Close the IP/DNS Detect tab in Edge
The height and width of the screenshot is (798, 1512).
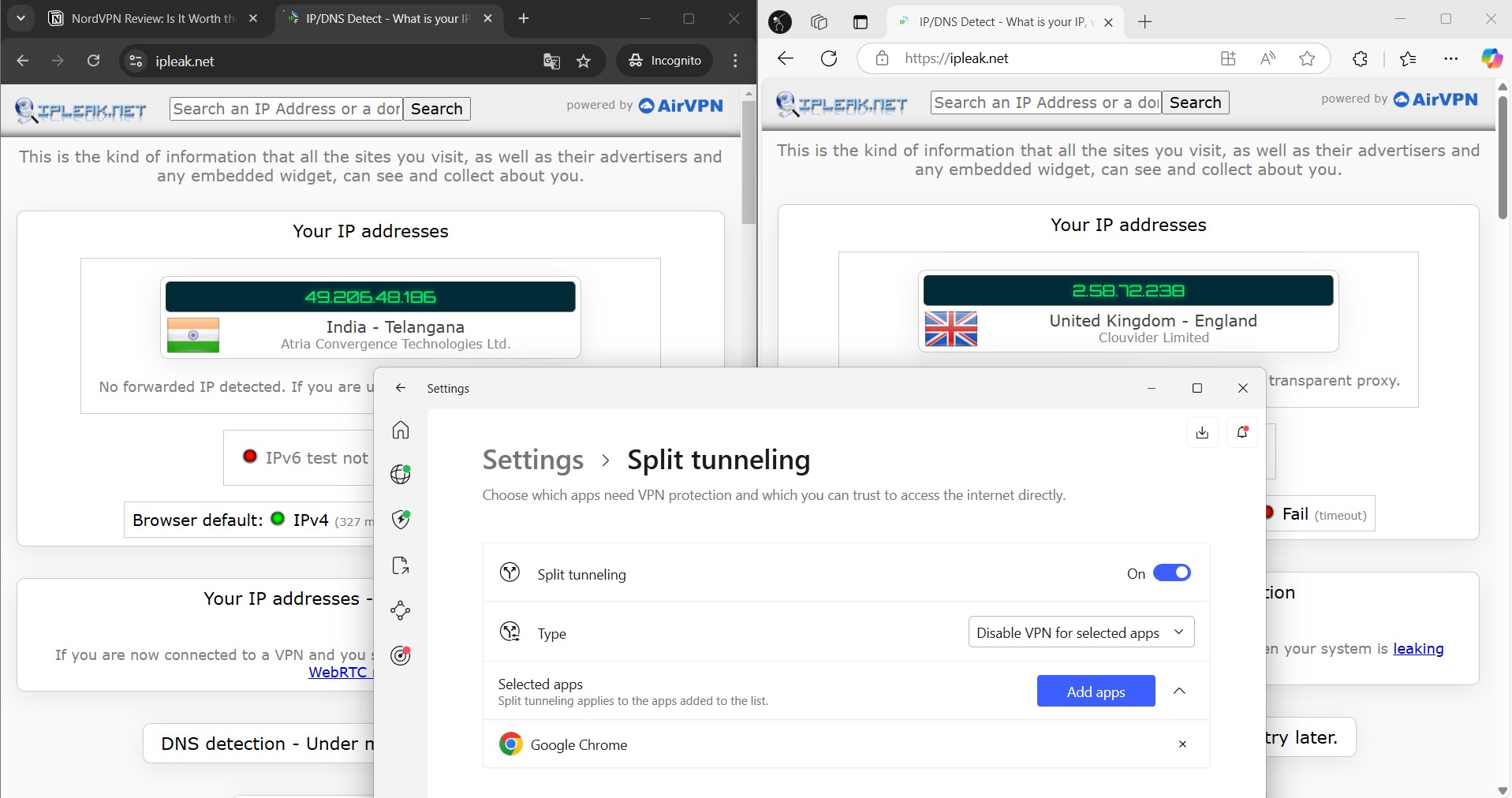[1108, 22]
